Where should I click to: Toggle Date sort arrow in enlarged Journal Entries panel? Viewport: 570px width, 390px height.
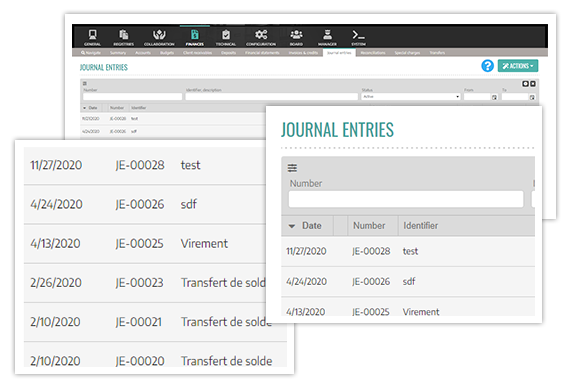tap(292, 226)
